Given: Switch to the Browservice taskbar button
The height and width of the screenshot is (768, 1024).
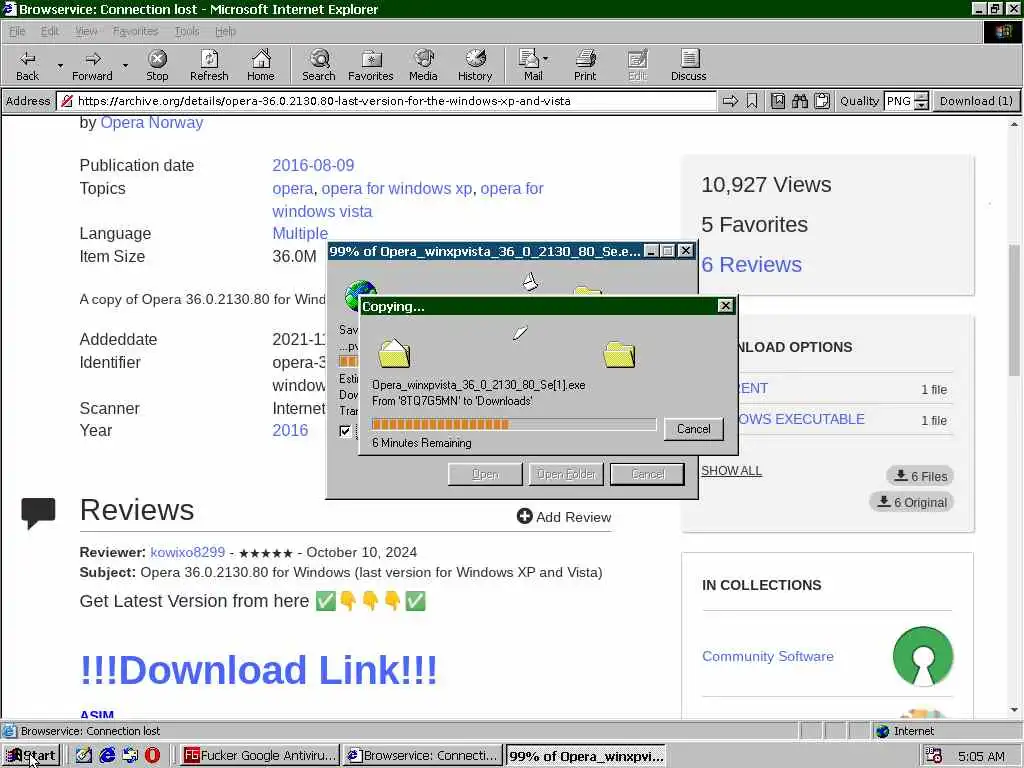Looking at the screenshot, I should click(423, 756).
